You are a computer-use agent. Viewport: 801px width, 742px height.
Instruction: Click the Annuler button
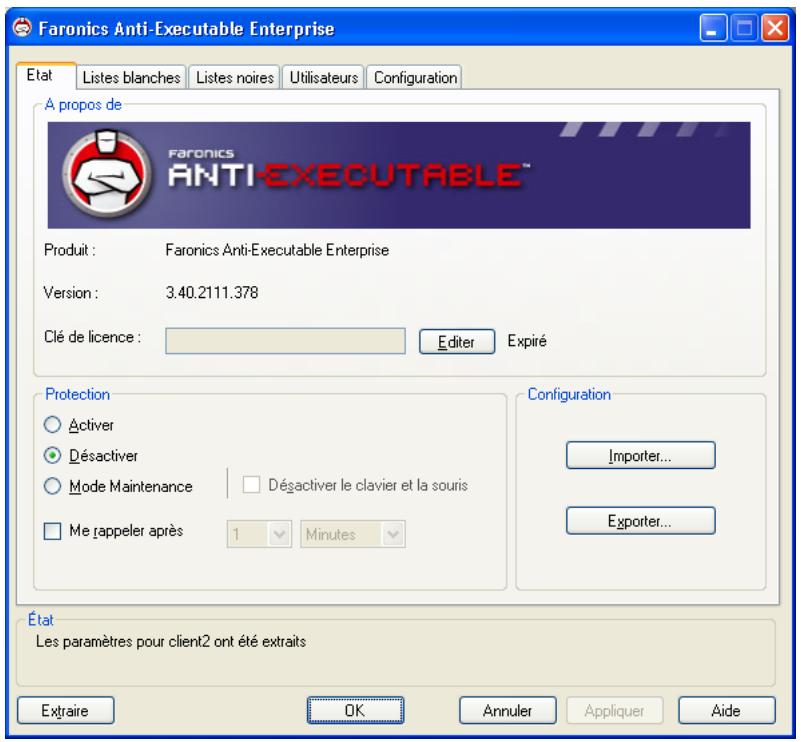(x=507, y=710)
